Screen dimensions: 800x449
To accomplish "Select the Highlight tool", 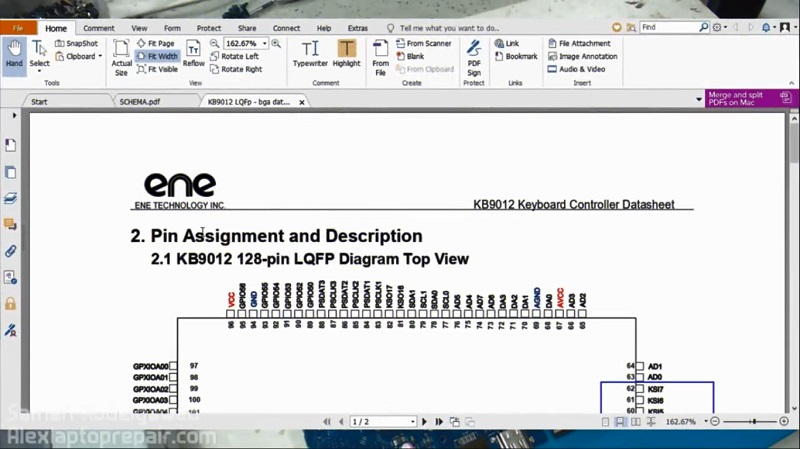I will pyautogui.click(x=346, y=53).
